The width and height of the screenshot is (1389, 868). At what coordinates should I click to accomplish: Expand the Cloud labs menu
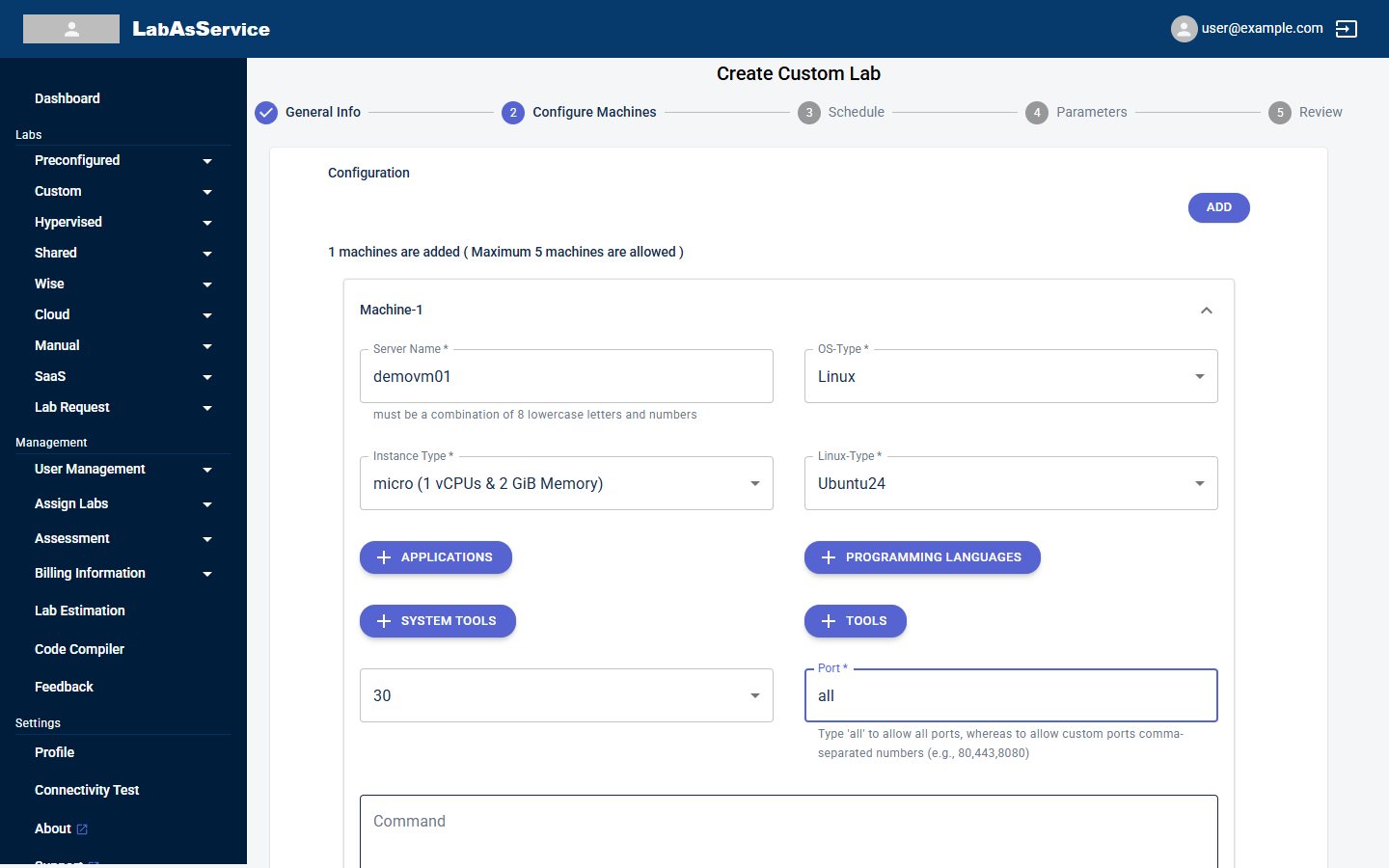click(123, 314)
